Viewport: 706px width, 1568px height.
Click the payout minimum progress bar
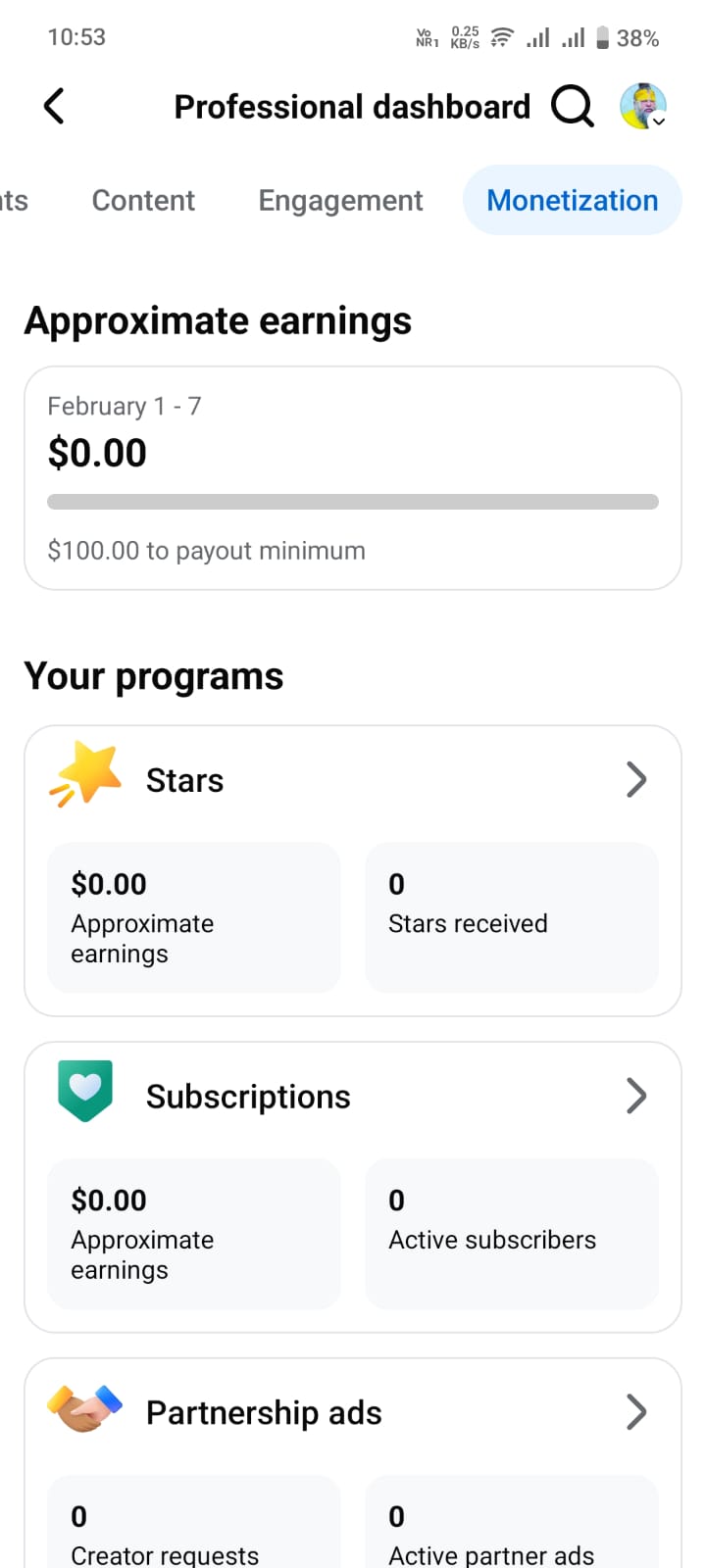point(353,502)
